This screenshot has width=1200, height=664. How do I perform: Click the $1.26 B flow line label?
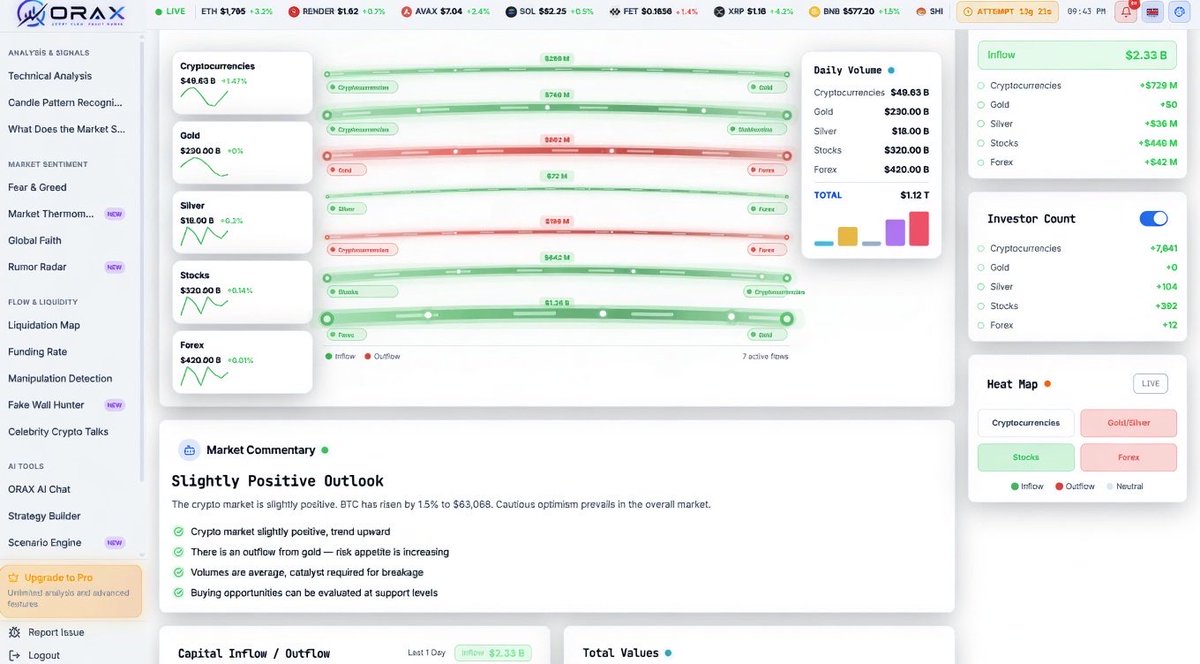(558, 301)
